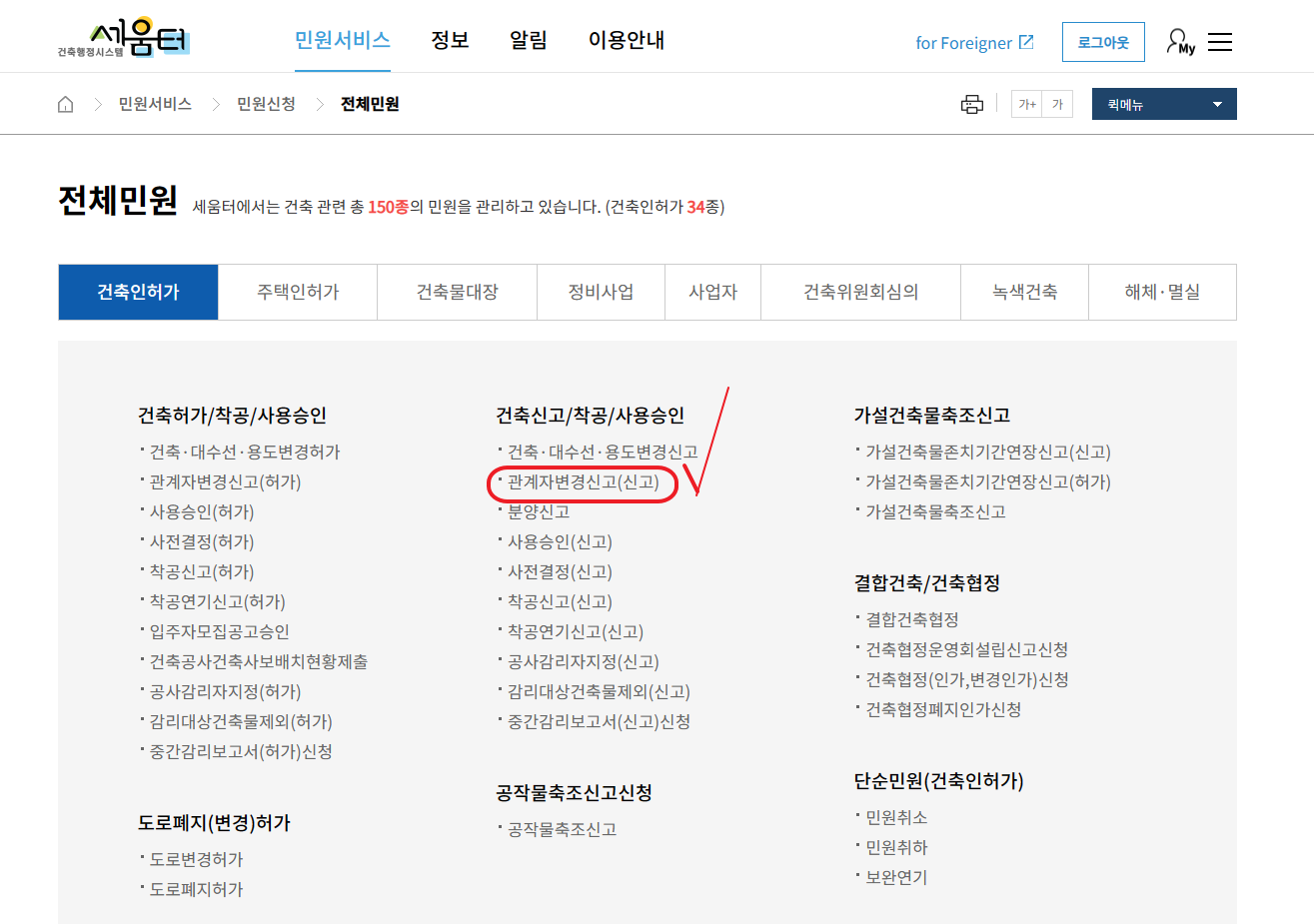This screenshot has height=924, width=1314.
Task: Click the 세움터 logo
Action: click(124, 39)
